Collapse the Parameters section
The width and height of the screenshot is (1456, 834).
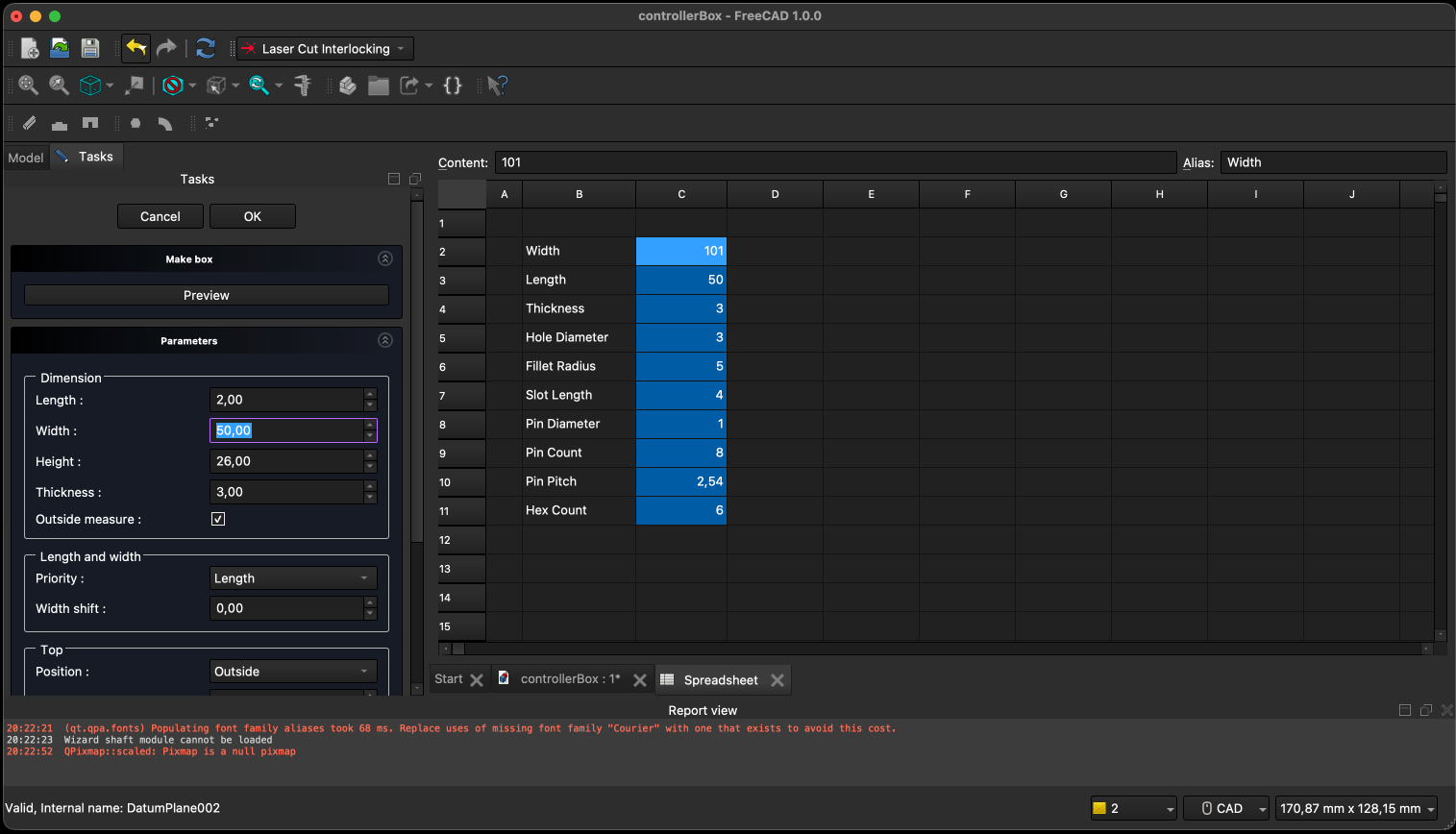[385, 340]
